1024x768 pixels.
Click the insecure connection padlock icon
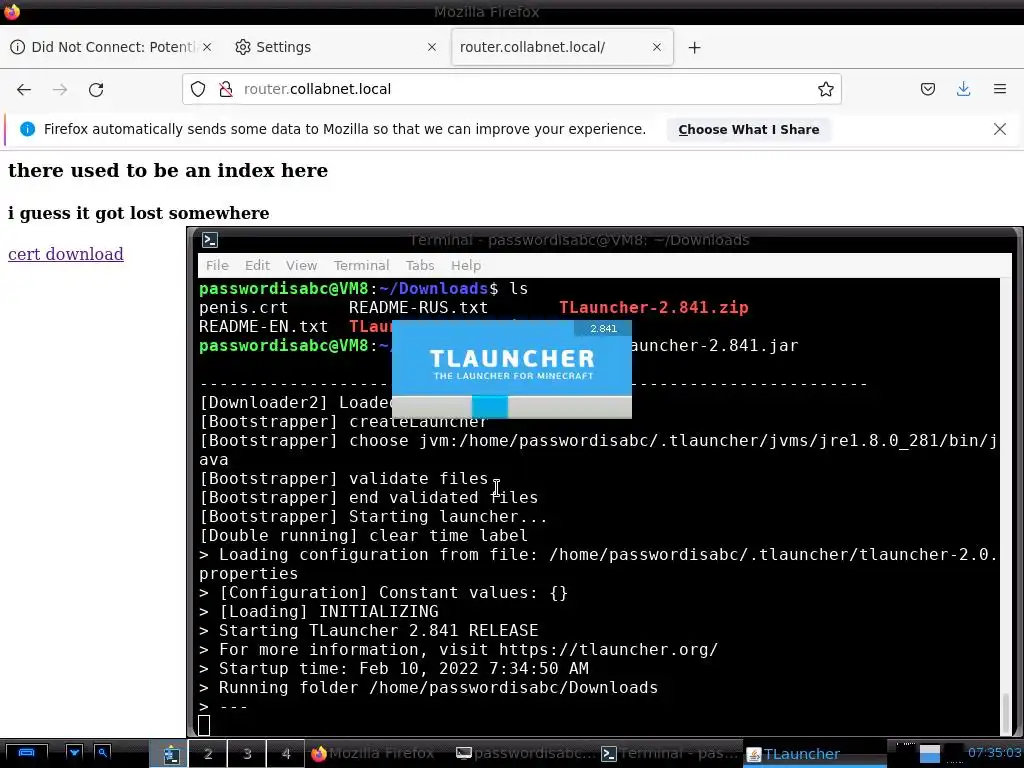(x=226, y=89)
